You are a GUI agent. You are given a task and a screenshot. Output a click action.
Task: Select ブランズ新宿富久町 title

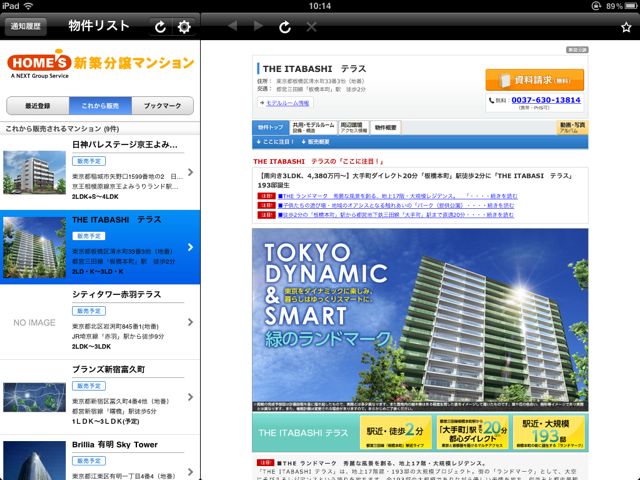109,369
